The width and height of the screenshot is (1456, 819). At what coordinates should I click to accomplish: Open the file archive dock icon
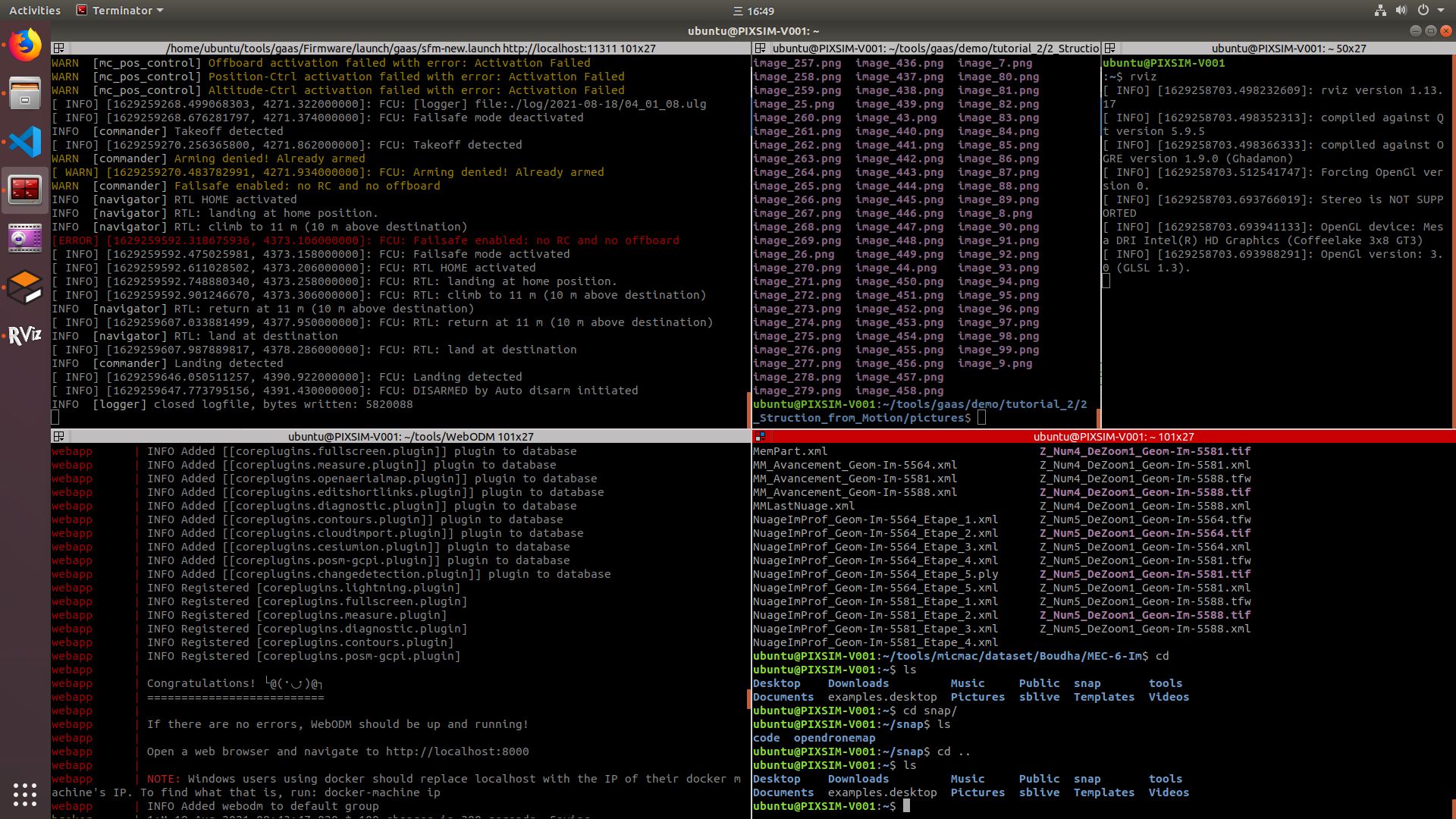click(25, 93)
